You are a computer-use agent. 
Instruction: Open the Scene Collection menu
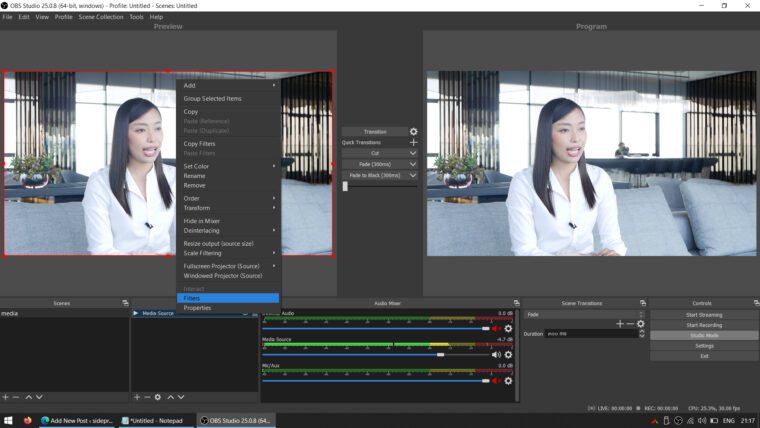pos(101,17)
